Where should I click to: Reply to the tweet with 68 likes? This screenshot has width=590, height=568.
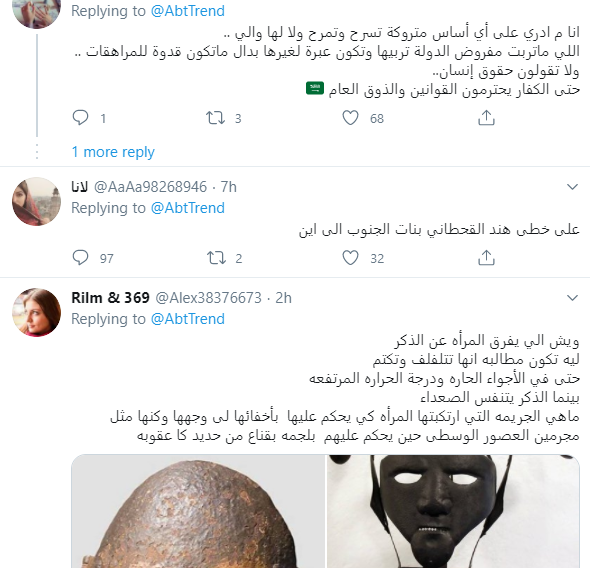pos(80,118)
